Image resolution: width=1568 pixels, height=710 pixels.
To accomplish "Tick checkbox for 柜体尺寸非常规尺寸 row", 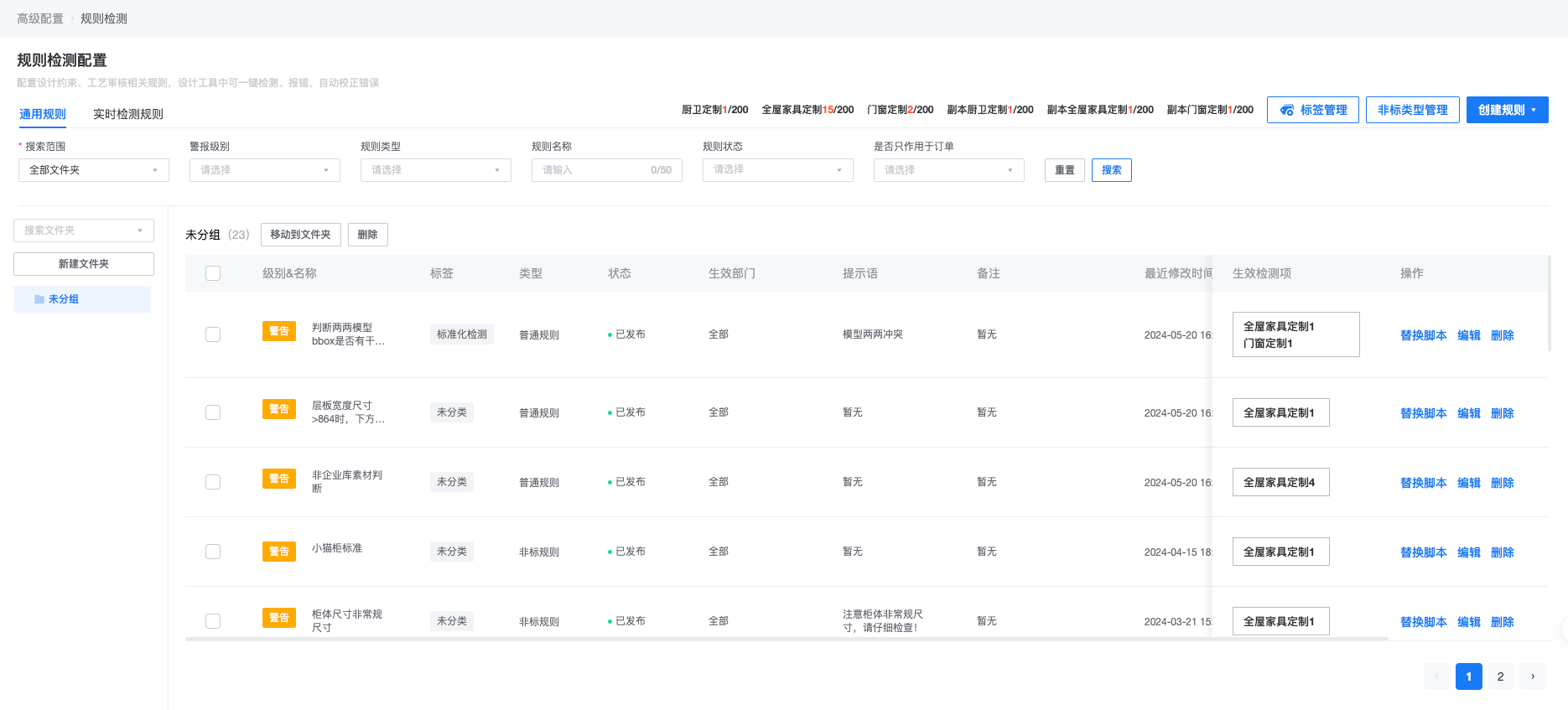I will (213, 621).
